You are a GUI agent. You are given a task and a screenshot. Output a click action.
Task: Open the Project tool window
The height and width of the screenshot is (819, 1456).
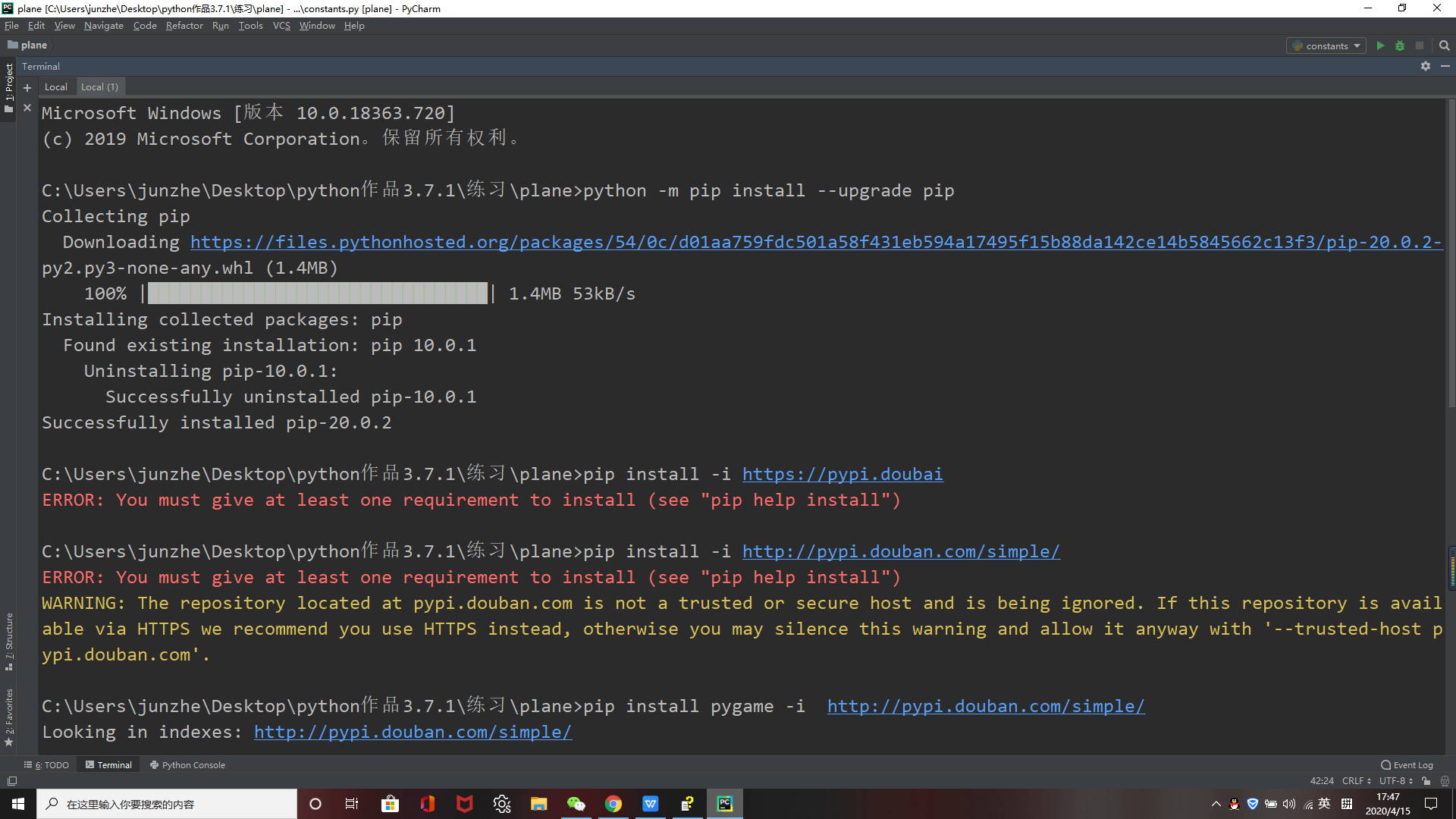click(x=9, y=87)
